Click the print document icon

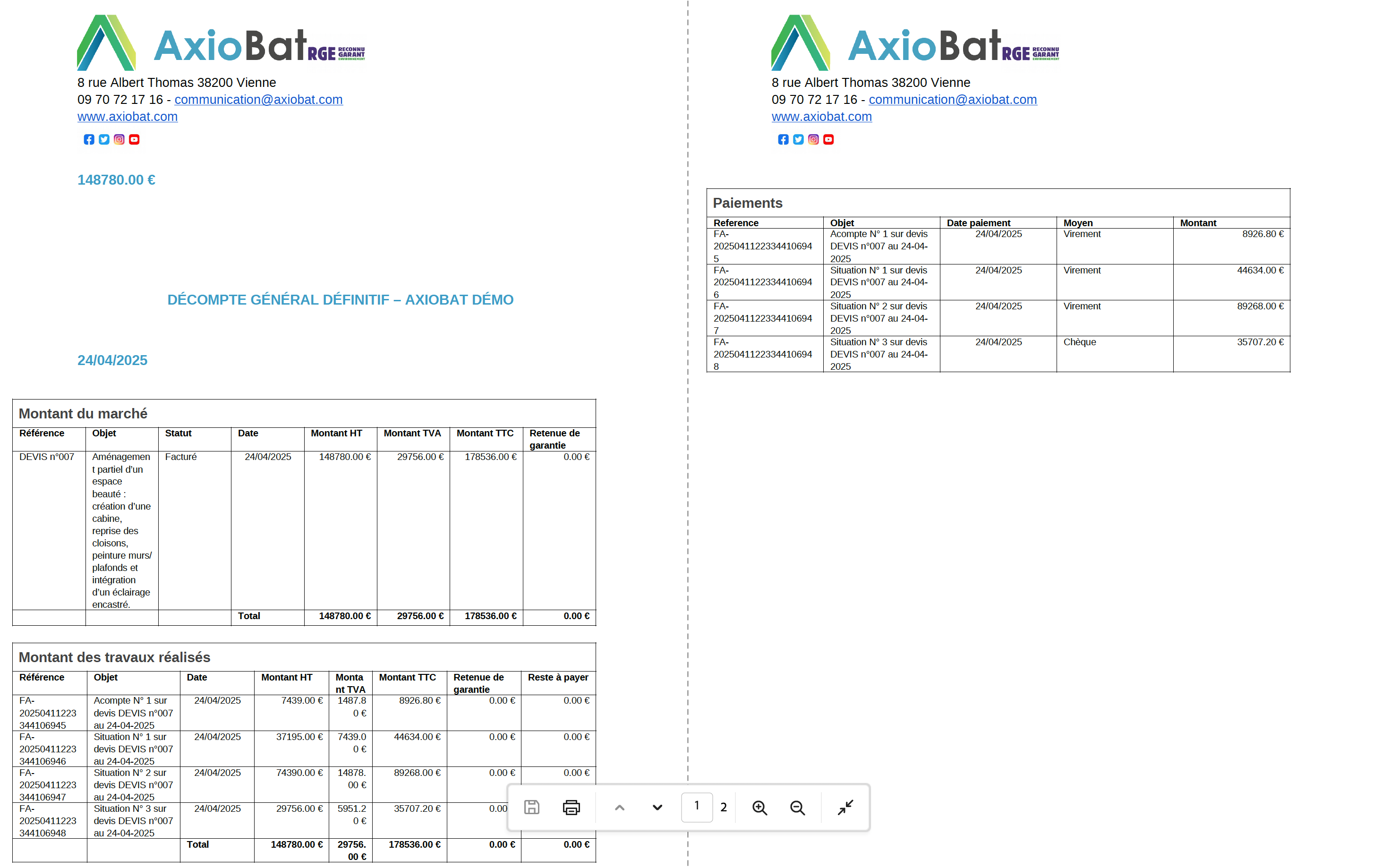point(571,807)
